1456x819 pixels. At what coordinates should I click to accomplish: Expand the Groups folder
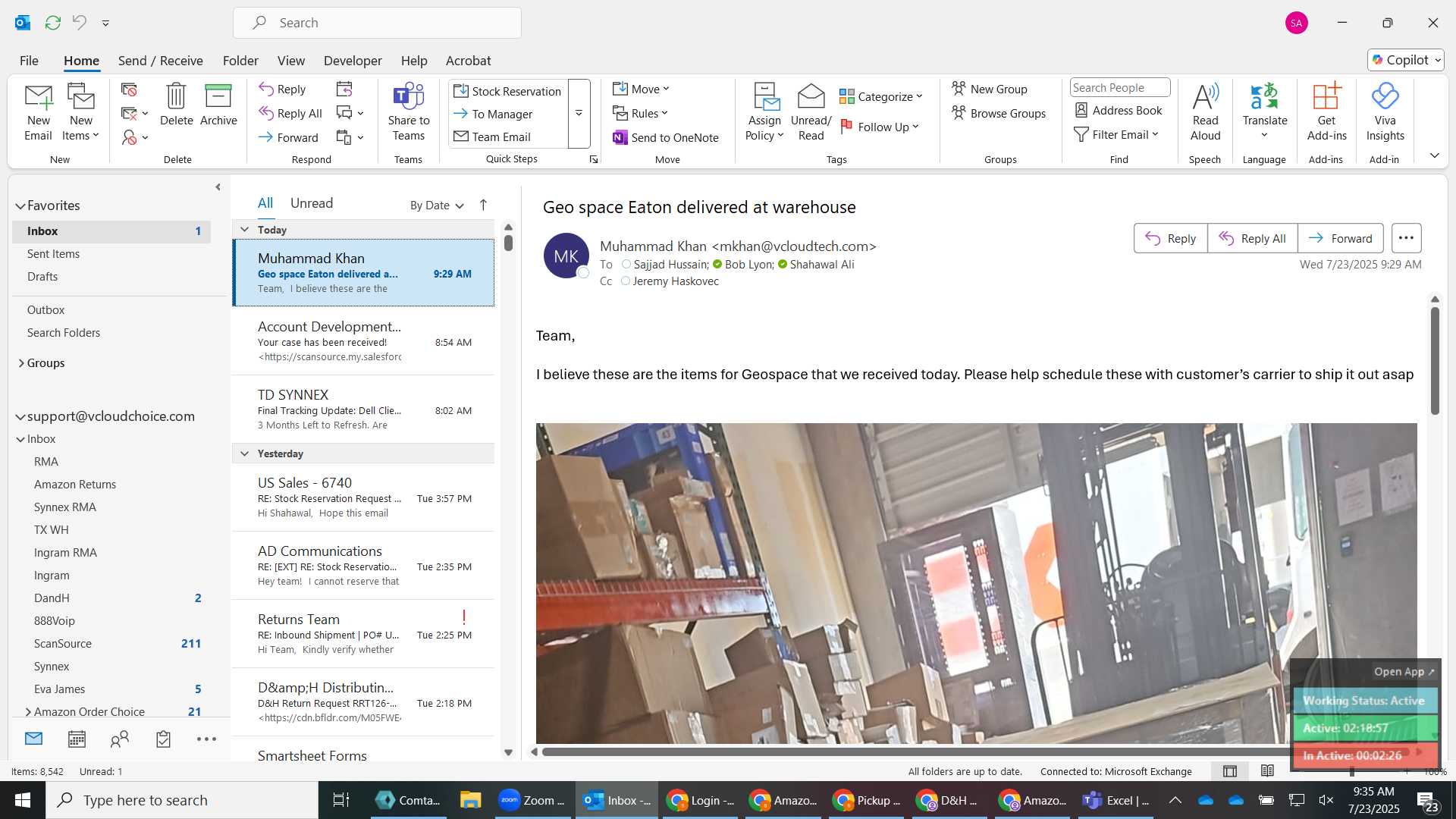[x=21, y=363]
